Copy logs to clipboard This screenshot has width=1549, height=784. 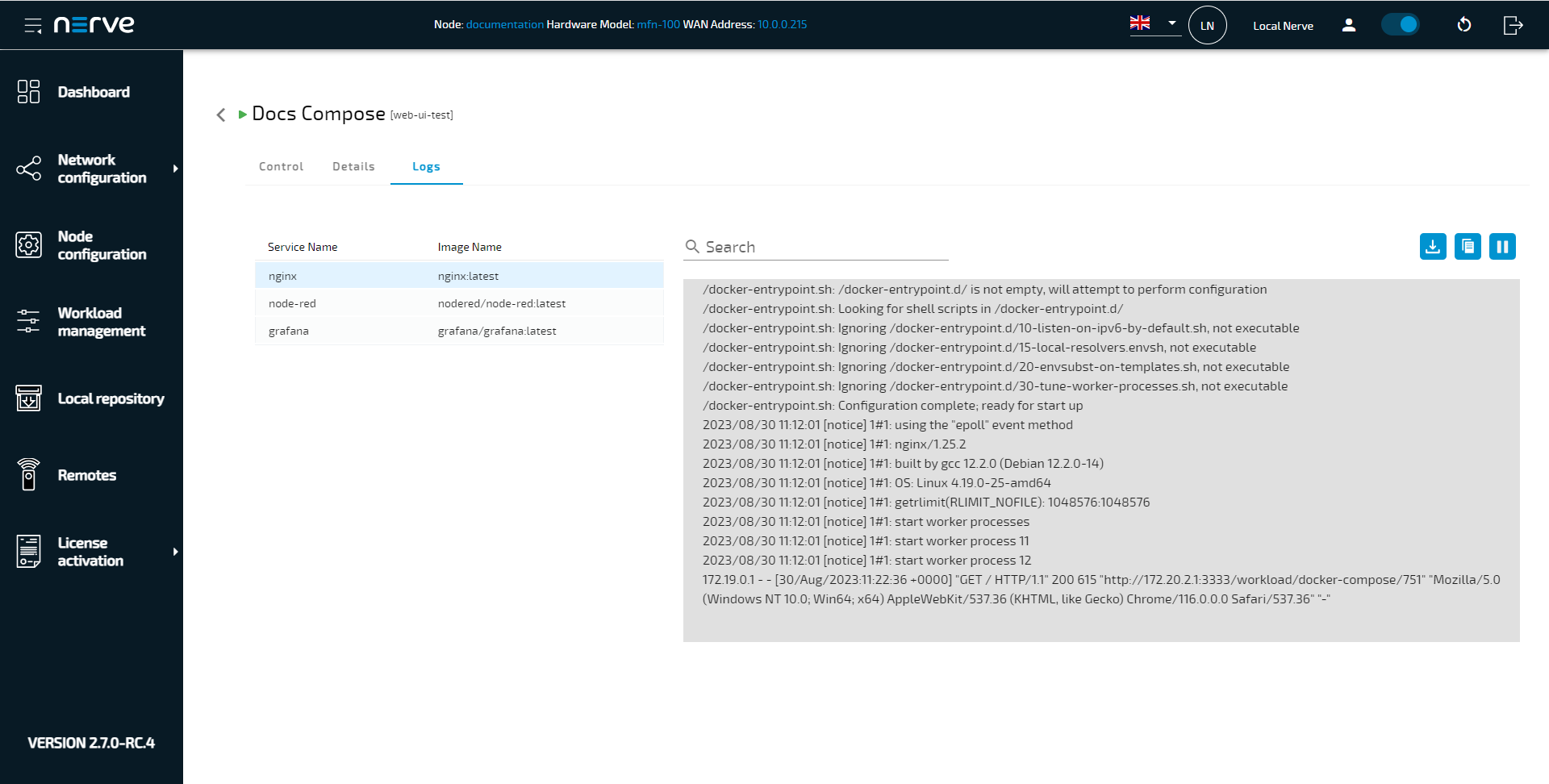click(x=1468, y=247)
